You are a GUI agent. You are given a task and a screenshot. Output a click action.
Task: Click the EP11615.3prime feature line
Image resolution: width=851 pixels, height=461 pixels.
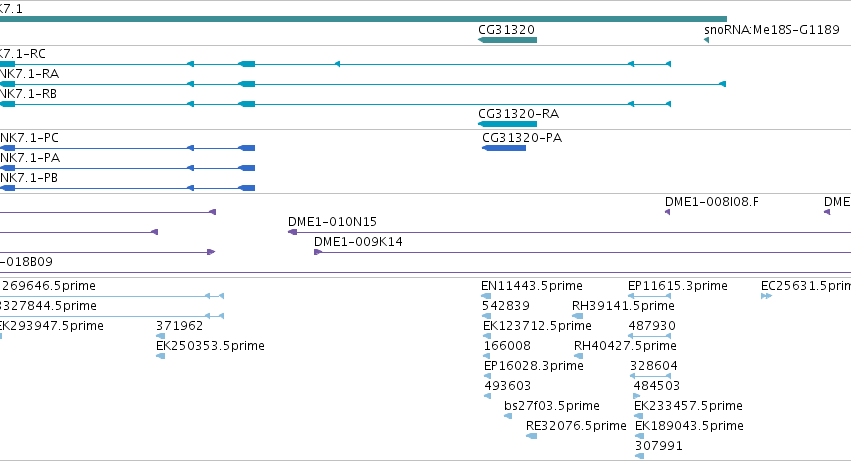point(650,296)
